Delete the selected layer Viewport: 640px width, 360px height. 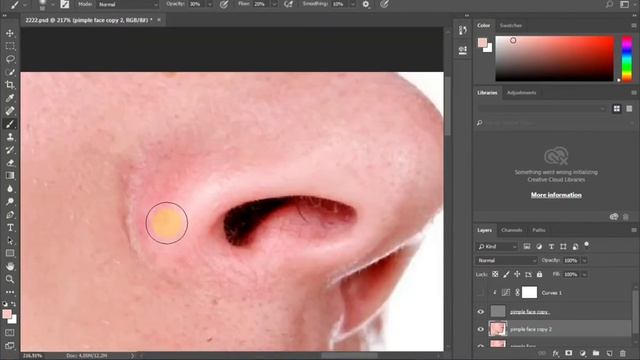[x=623, y=353]
